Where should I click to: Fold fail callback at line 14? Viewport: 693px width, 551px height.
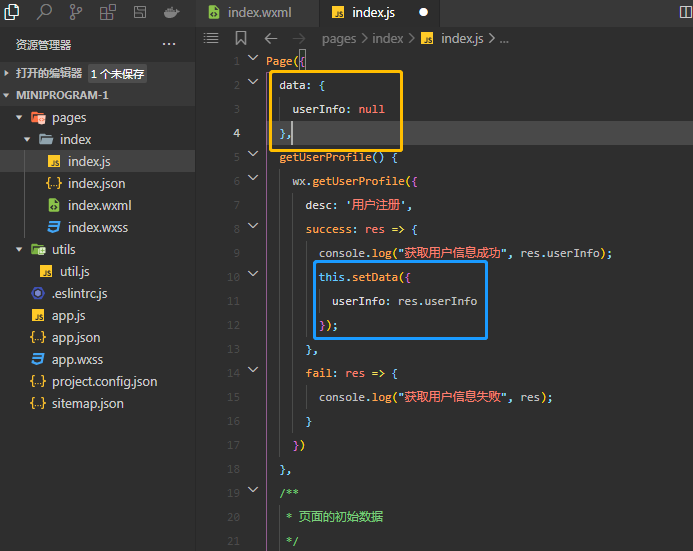coord(253,369)
